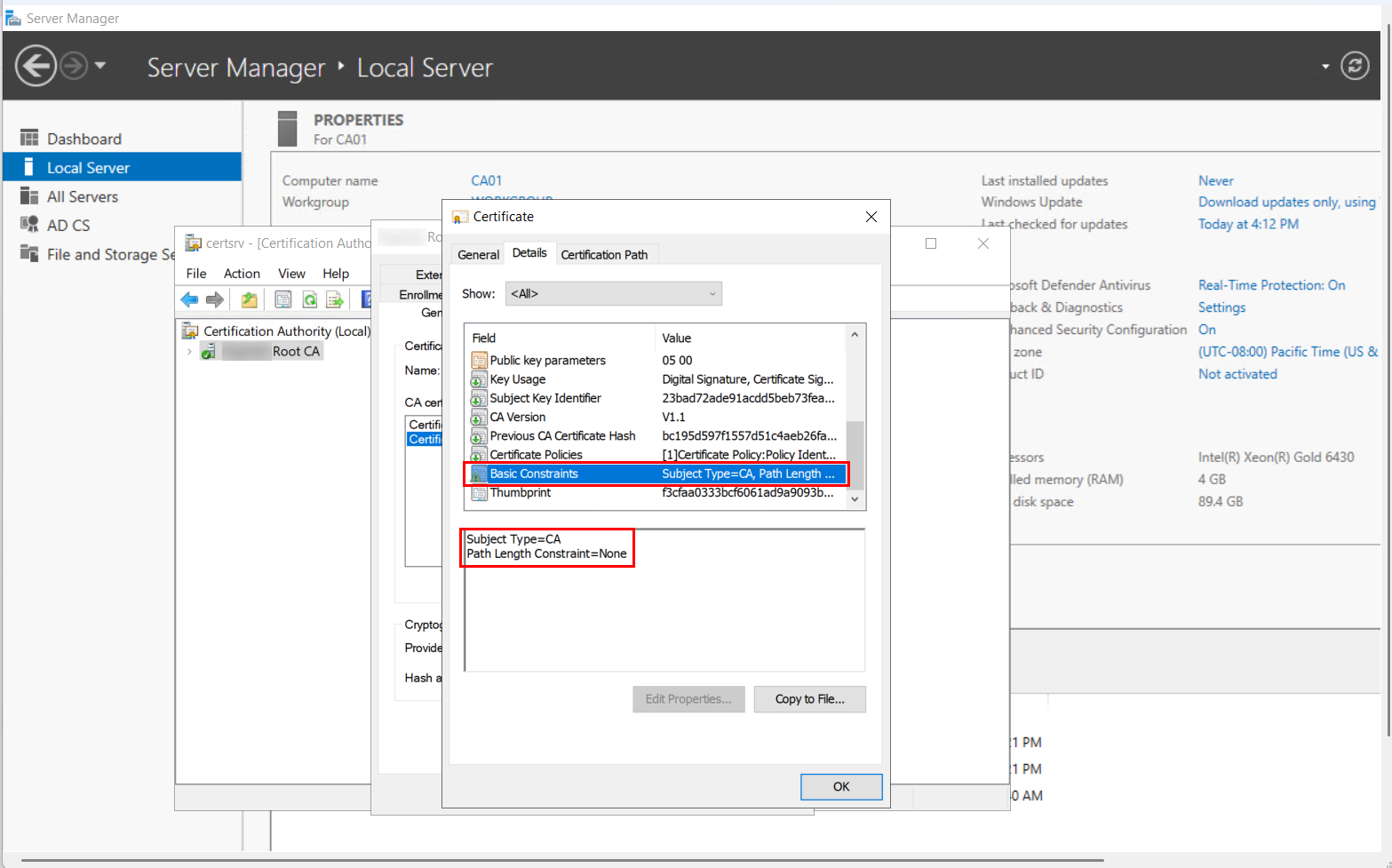The height and width of the screenshot is (868, 1392).
Task: Select the Key Usage field row
Action: point(656,379)
